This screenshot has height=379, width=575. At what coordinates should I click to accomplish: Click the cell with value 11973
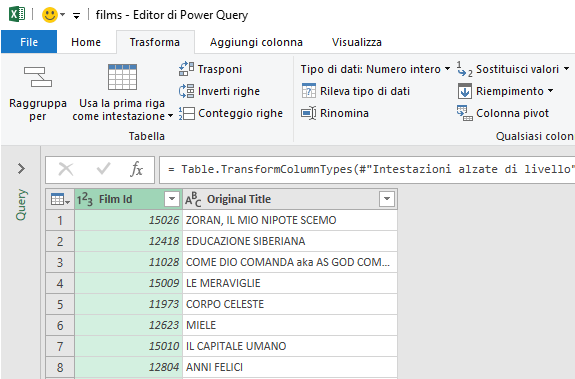(128, 304)
